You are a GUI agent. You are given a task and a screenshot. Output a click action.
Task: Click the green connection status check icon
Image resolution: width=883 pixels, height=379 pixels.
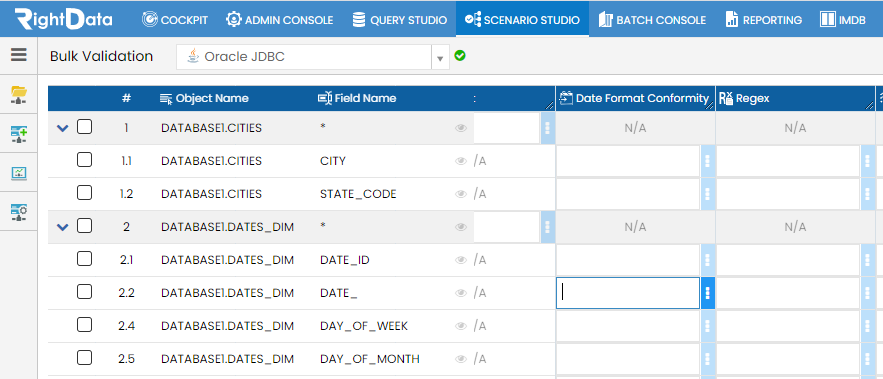460,56
